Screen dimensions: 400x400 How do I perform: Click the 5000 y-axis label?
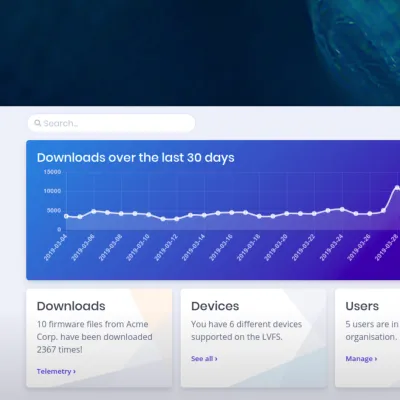pos(54,210)
